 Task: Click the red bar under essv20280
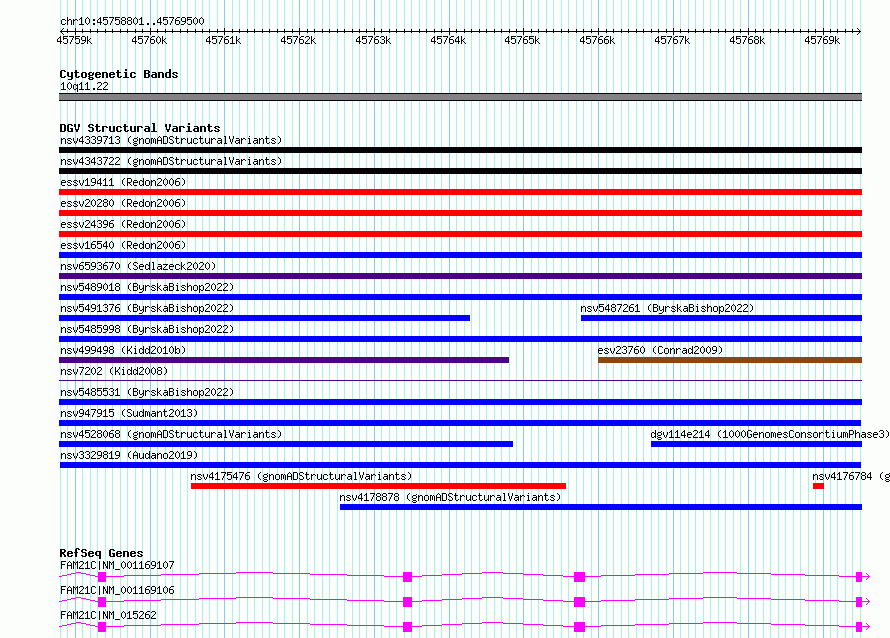coord(460,213)
